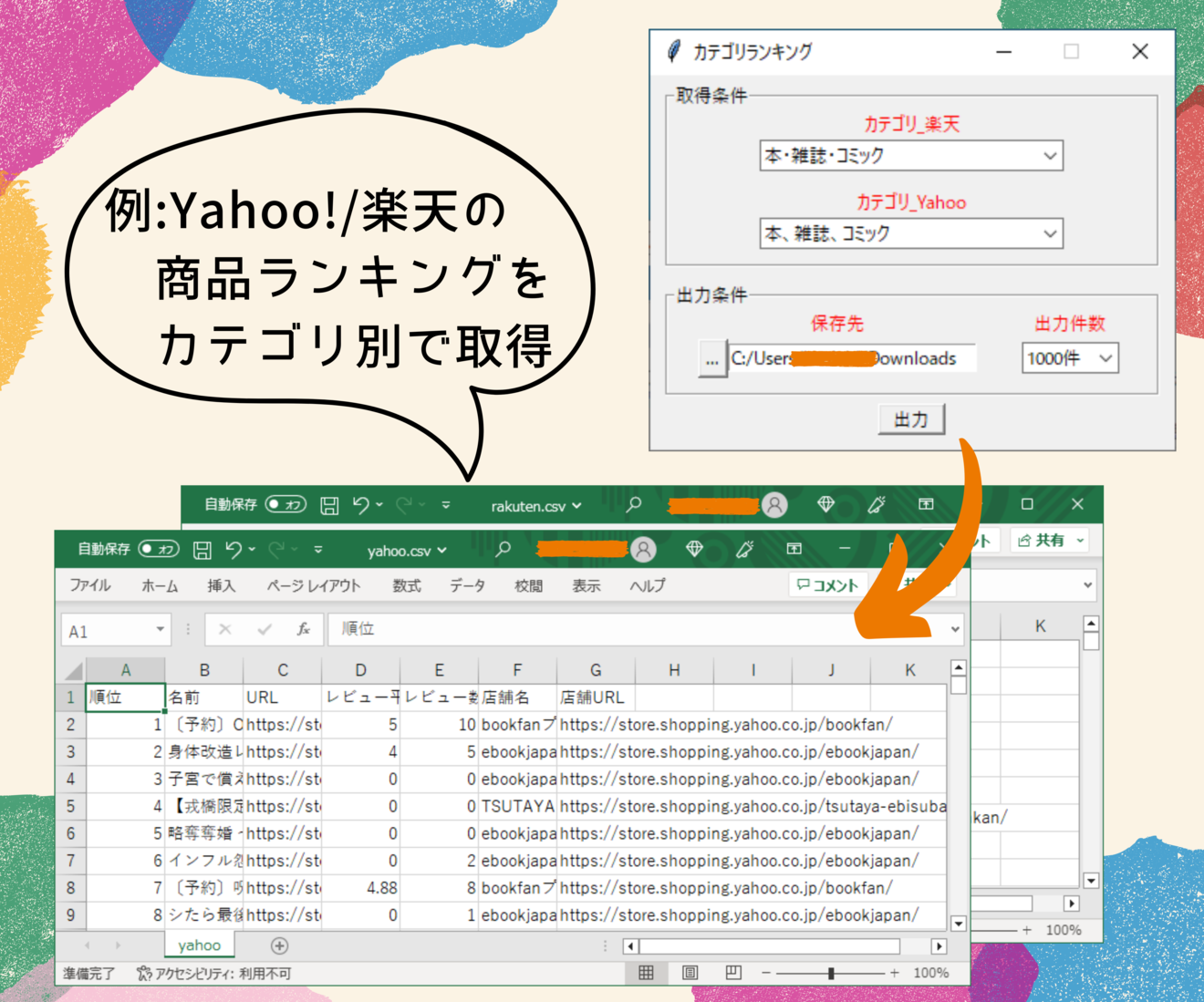Viewport: 1204px width, 1002px height.
Task: Click the yahoo sheet tab
Action: click(x=199, y=945)
